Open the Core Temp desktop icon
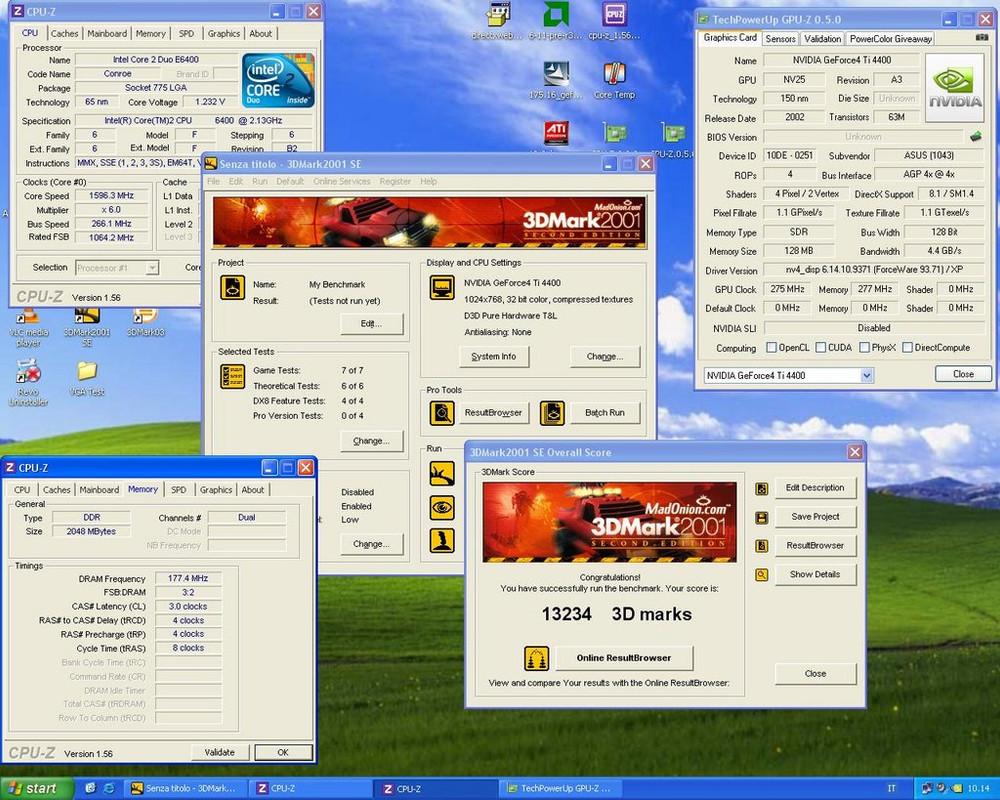Image resolution: width=1000 pixels, height=800 pixels. pos(614,80)
